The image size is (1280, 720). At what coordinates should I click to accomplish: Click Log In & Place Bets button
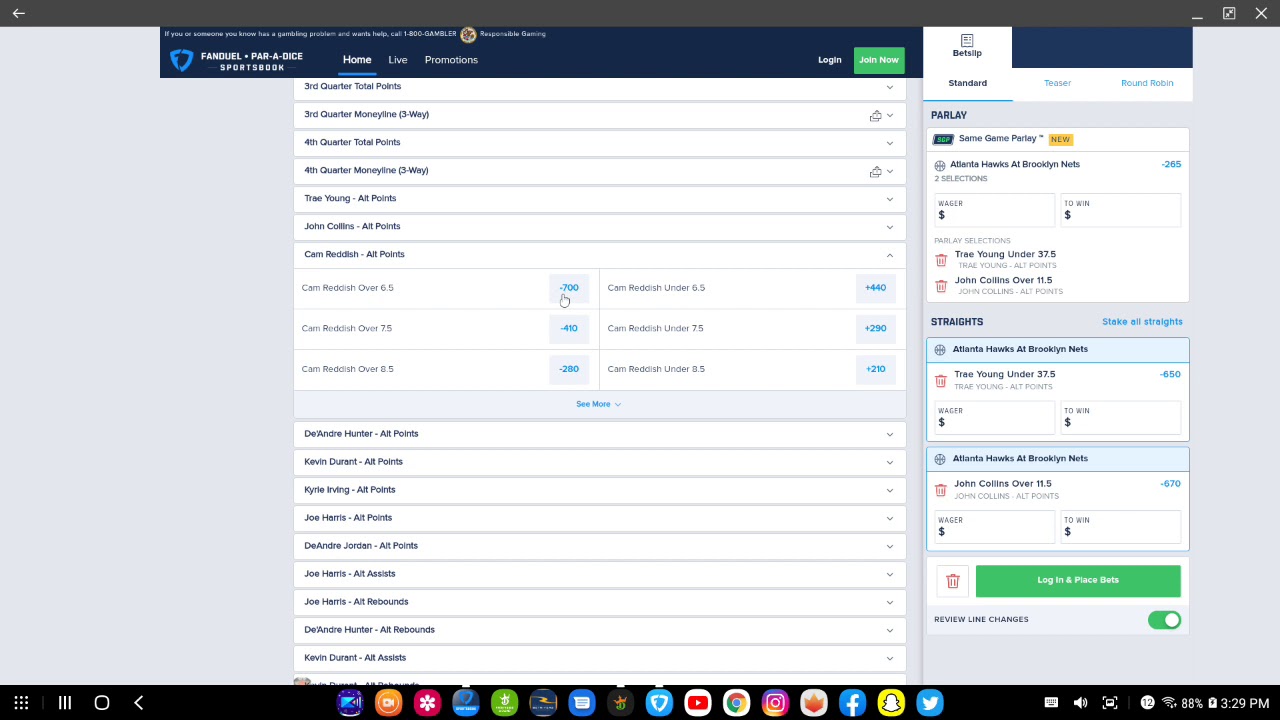click(x=1078, y=581)
